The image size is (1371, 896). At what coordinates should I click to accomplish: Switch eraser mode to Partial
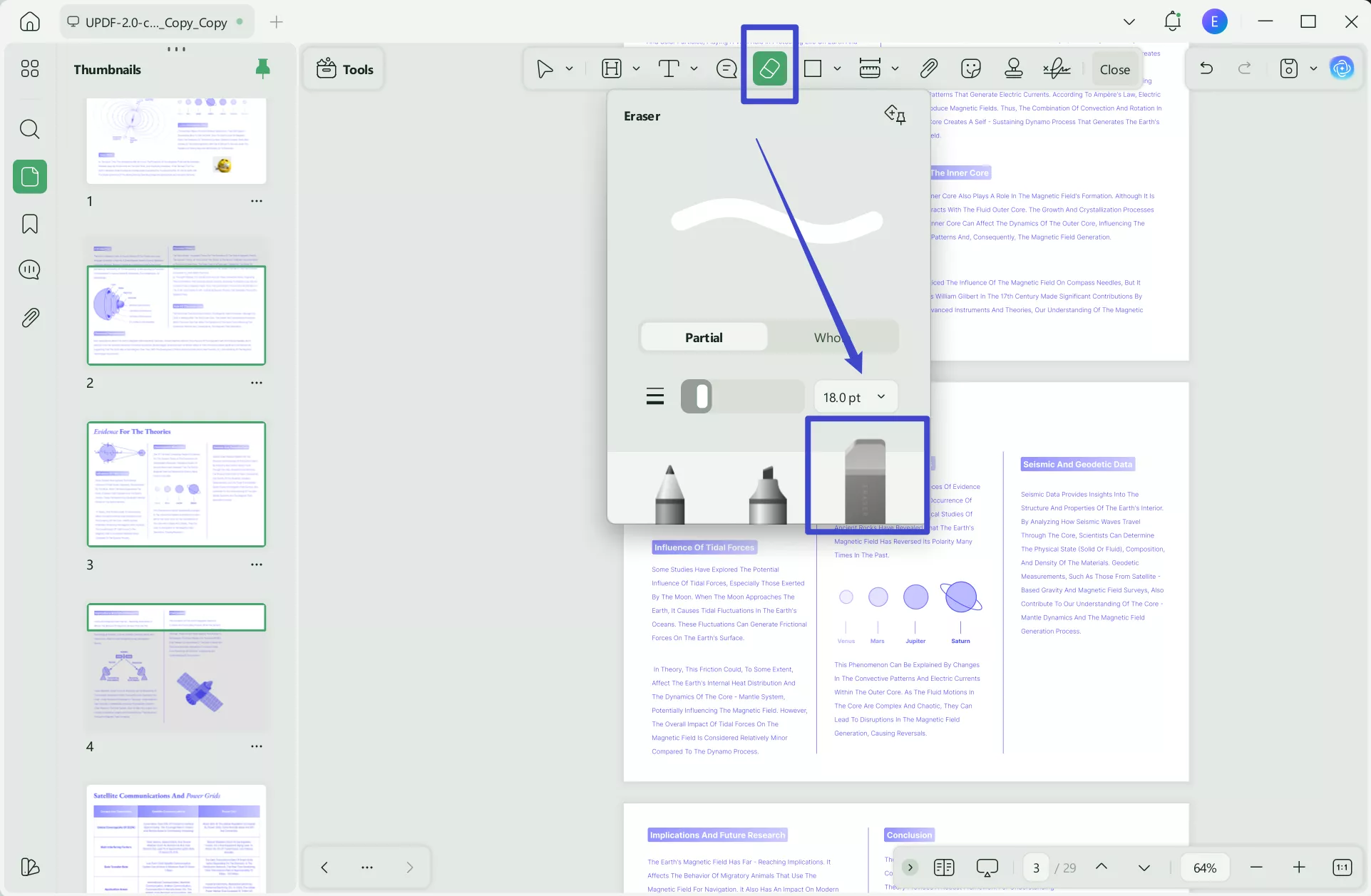pos(704,337)
